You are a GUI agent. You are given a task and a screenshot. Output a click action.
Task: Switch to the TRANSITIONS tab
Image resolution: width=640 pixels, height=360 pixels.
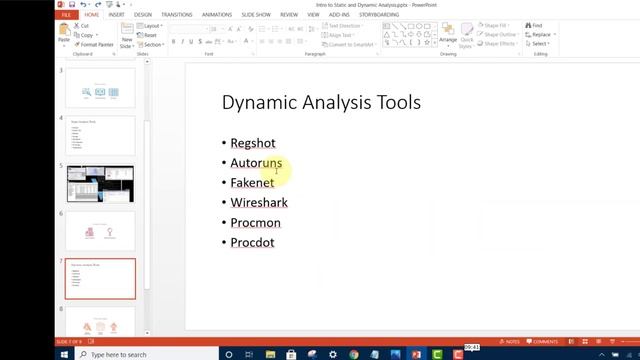pos(177,15)
